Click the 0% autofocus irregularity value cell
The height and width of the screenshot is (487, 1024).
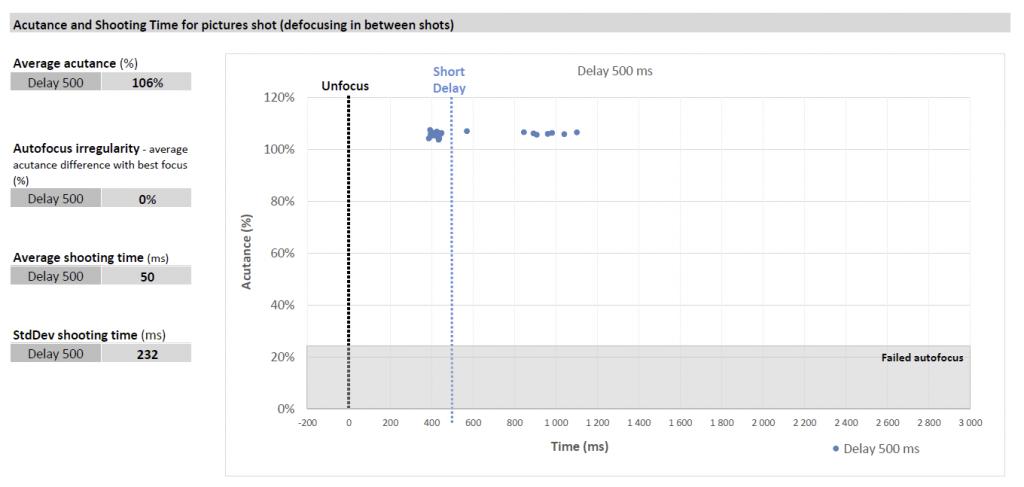point(147,198)
